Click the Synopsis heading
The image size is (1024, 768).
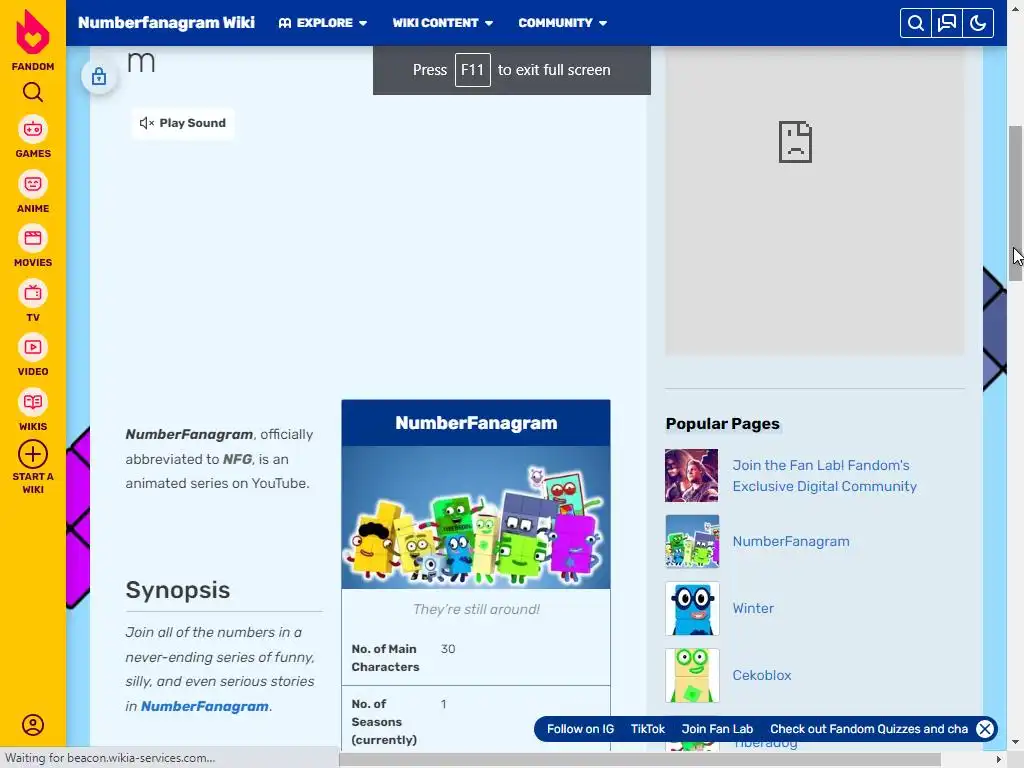178,590
